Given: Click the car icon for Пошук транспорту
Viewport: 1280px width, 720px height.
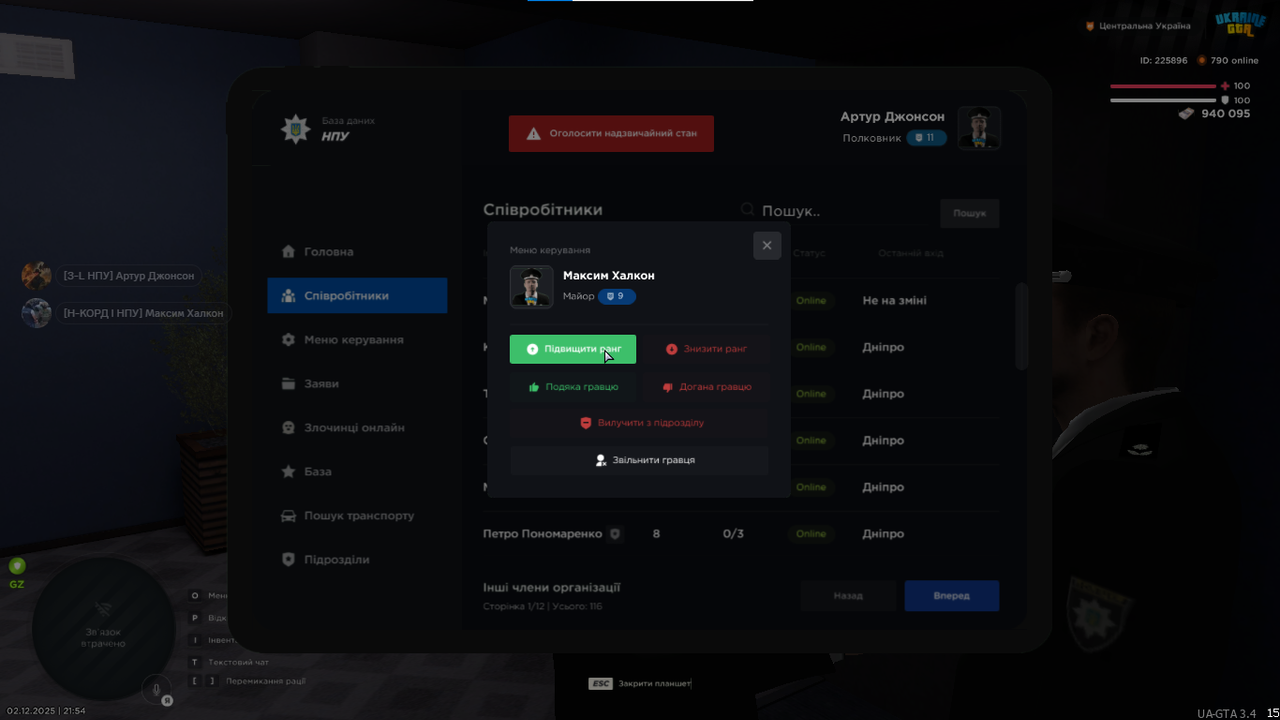Looking at the screenshot, I should point(289,516).
